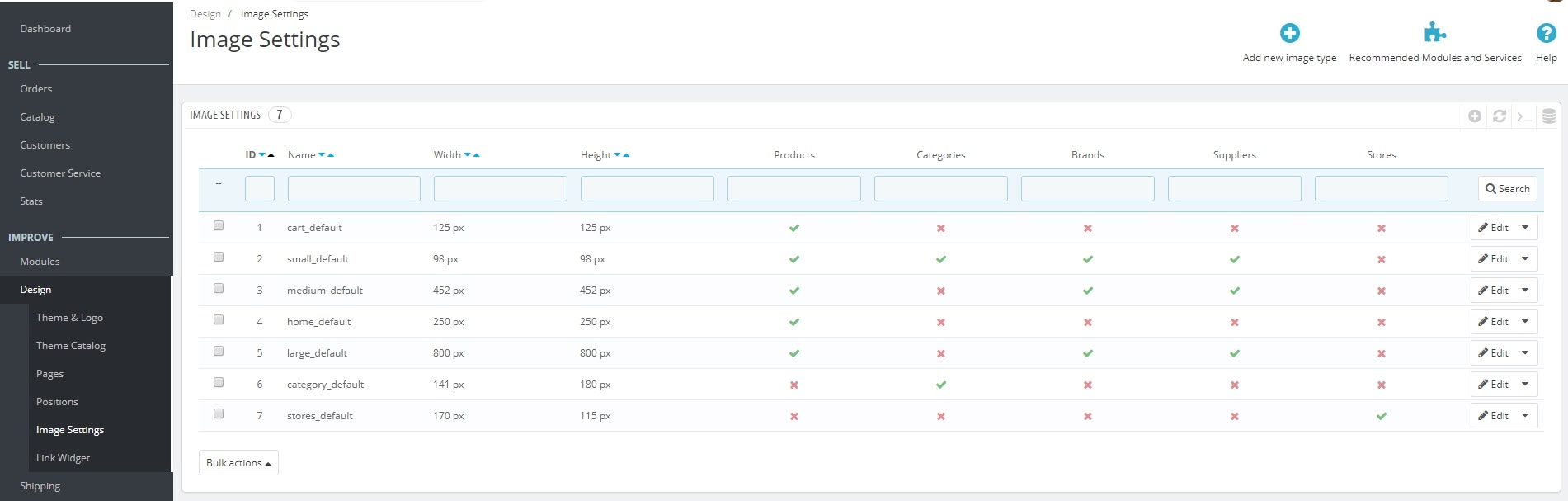Expand Edit dropdown arrow for medium_default
Image resolution: width=1568 pixels, height=501 pixels.
tap(1525, 291)
